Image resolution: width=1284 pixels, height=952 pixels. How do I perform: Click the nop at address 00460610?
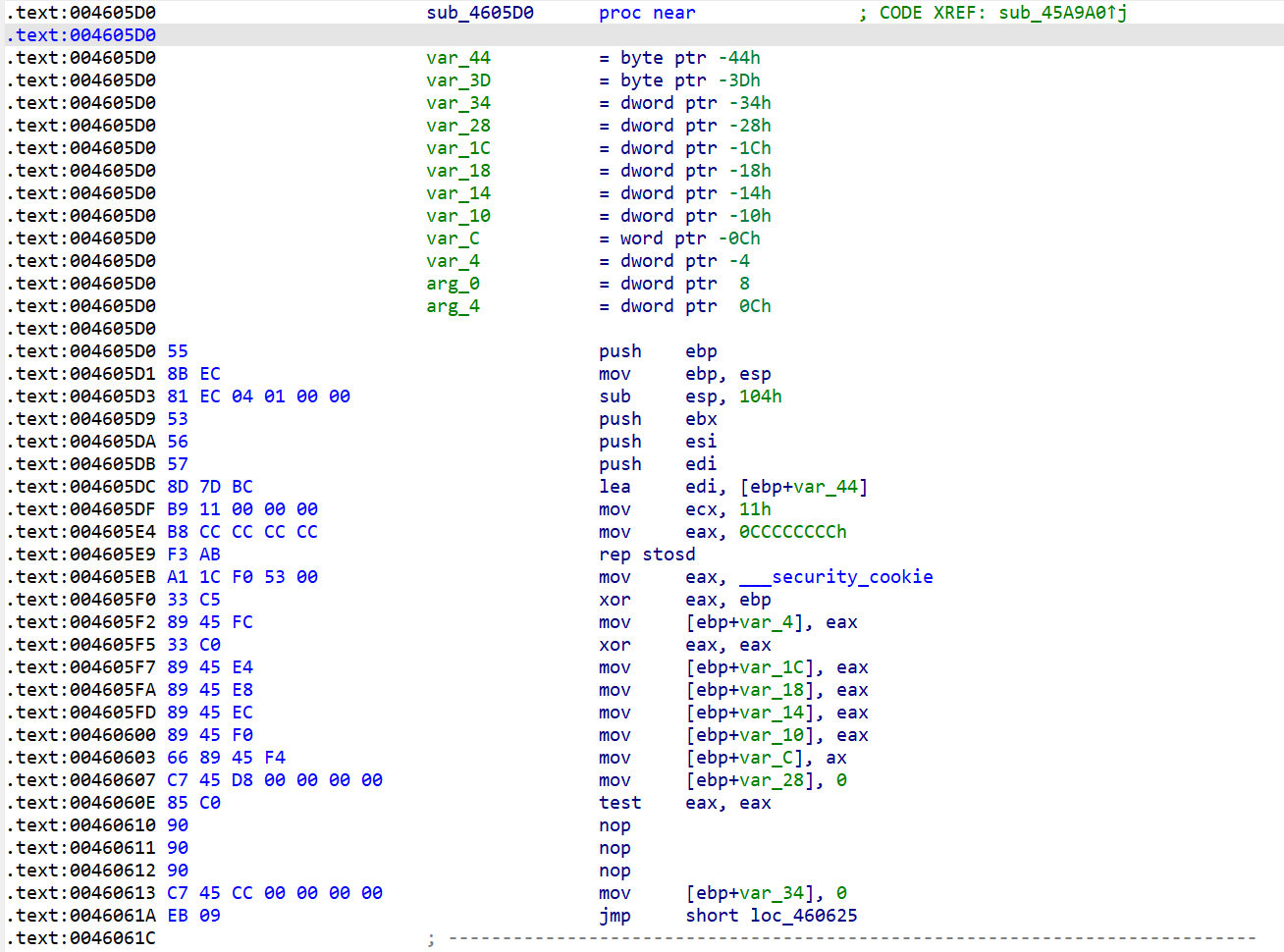coord(615,825)
